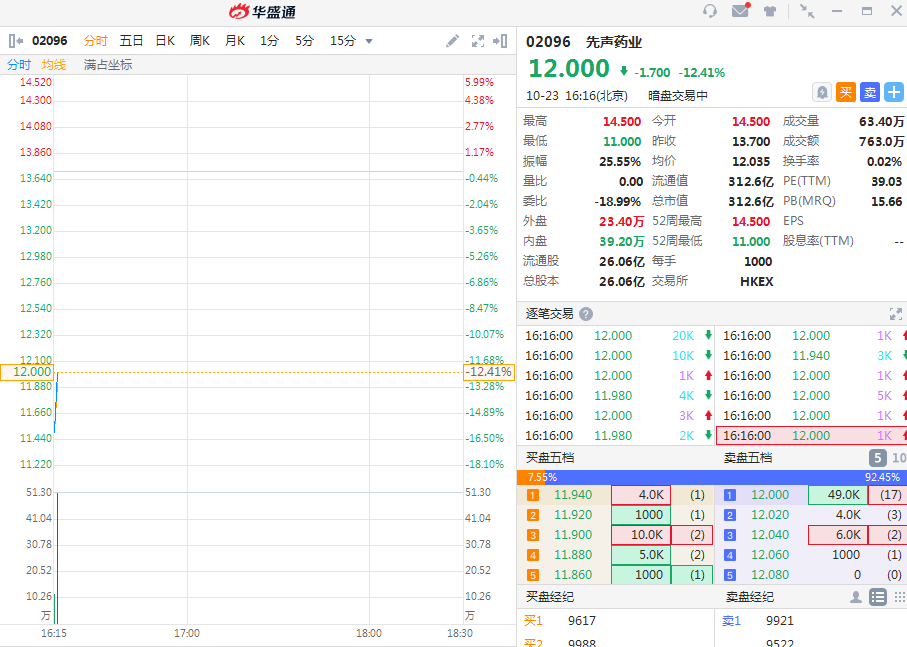Switch to the 五日 chart tab
This screenshot has height=647, width=907.
131,41
